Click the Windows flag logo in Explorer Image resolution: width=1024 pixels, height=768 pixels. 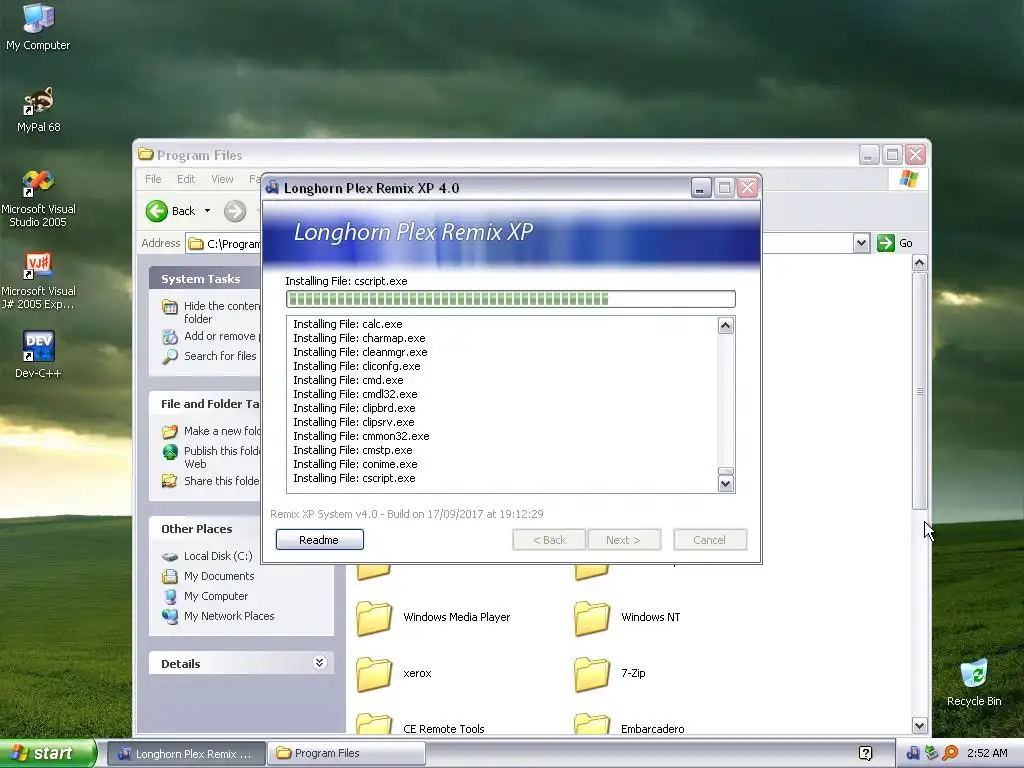point(908,179)
